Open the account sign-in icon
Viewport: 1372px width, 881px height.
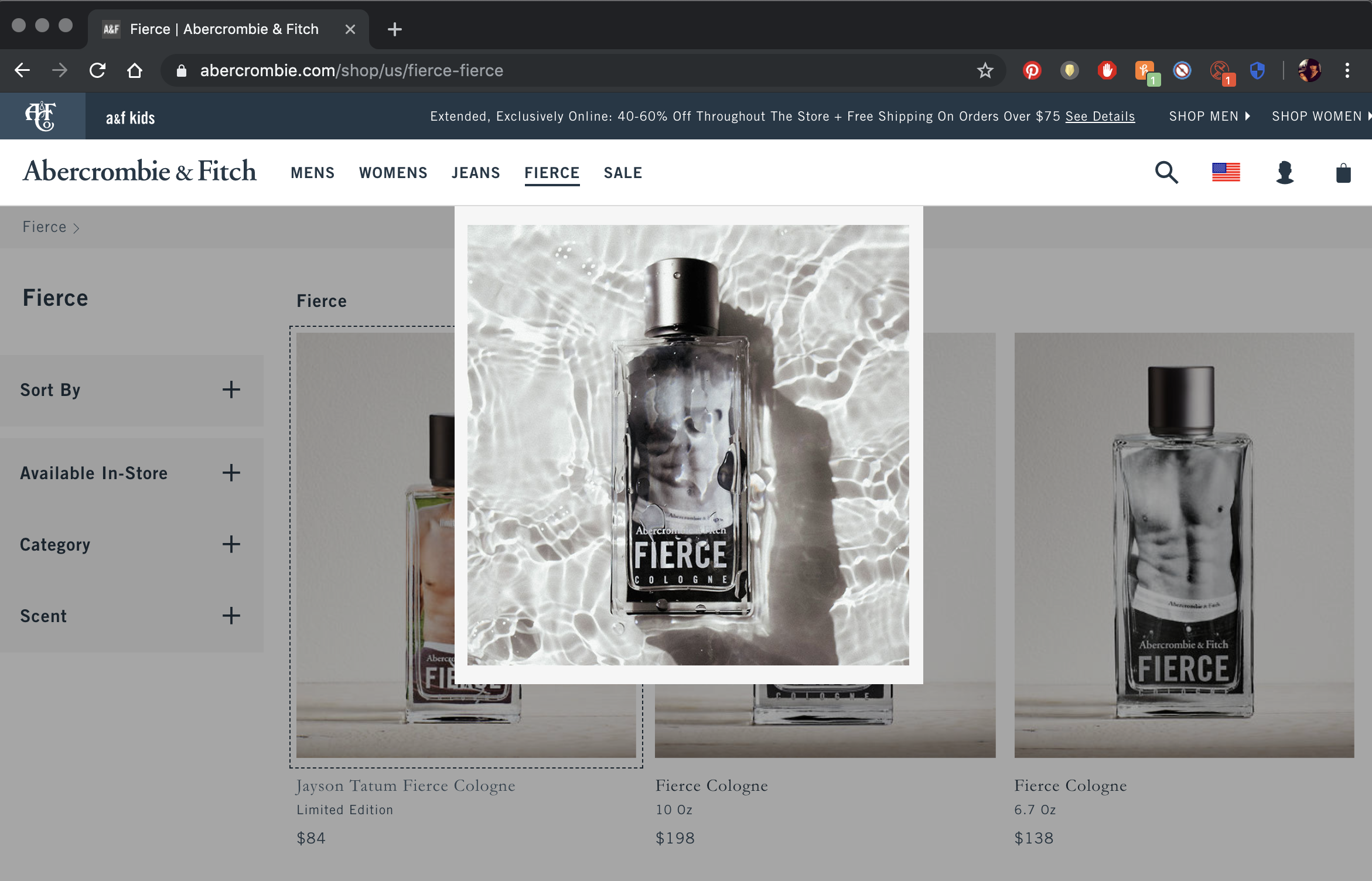(x=1285, y=172)
